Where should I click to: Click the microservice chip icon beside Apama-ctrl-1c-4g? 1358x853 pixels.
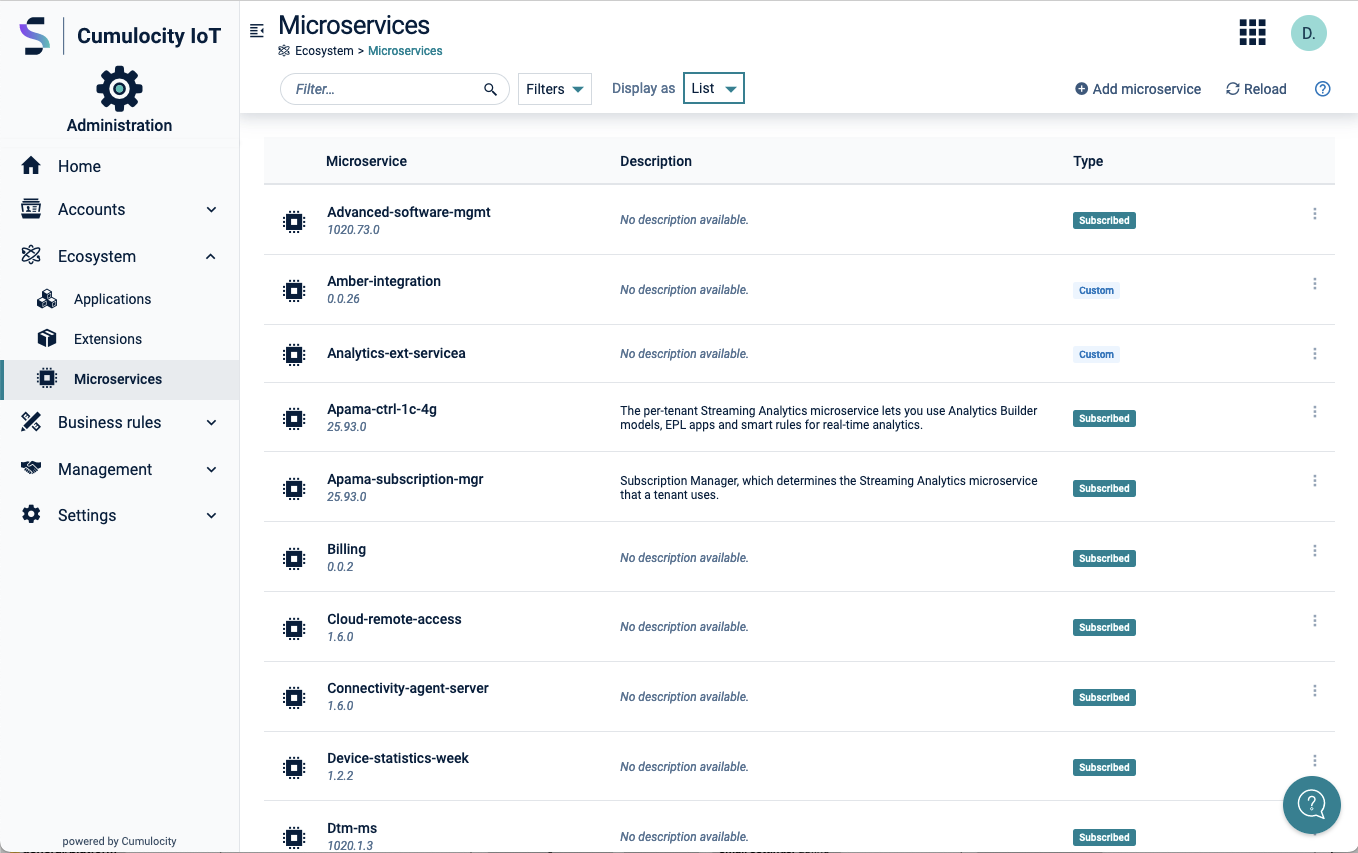pos(293,418)
